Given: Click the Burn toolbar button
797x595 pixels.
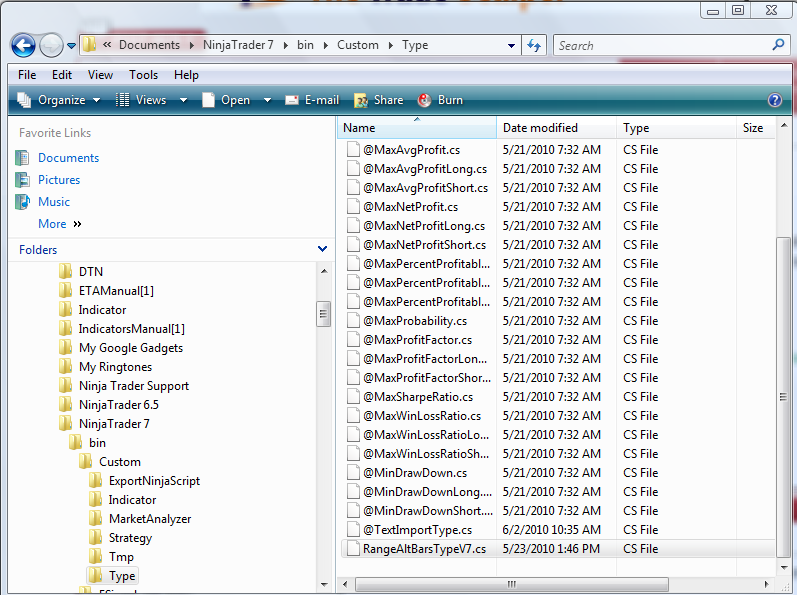Looking at the screenshot, I should (x=440, y=100).
